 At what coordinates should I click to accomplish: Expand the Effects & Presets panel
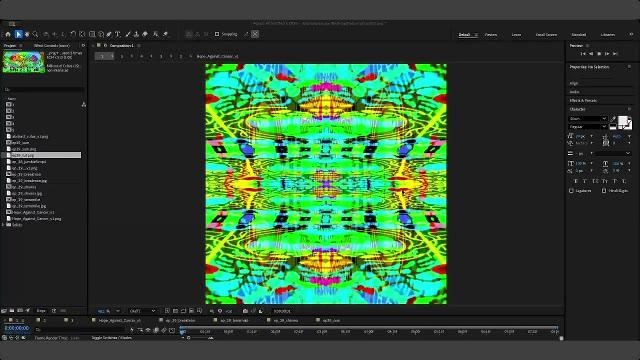pos(583,100)
